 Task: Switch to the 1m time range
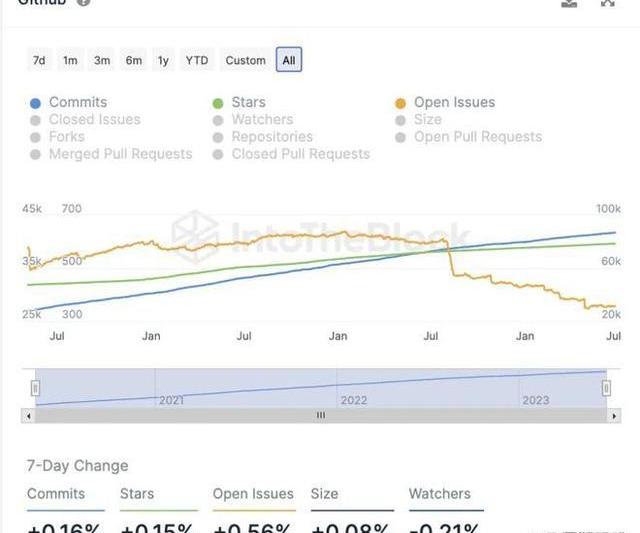(x=70, y=60)
